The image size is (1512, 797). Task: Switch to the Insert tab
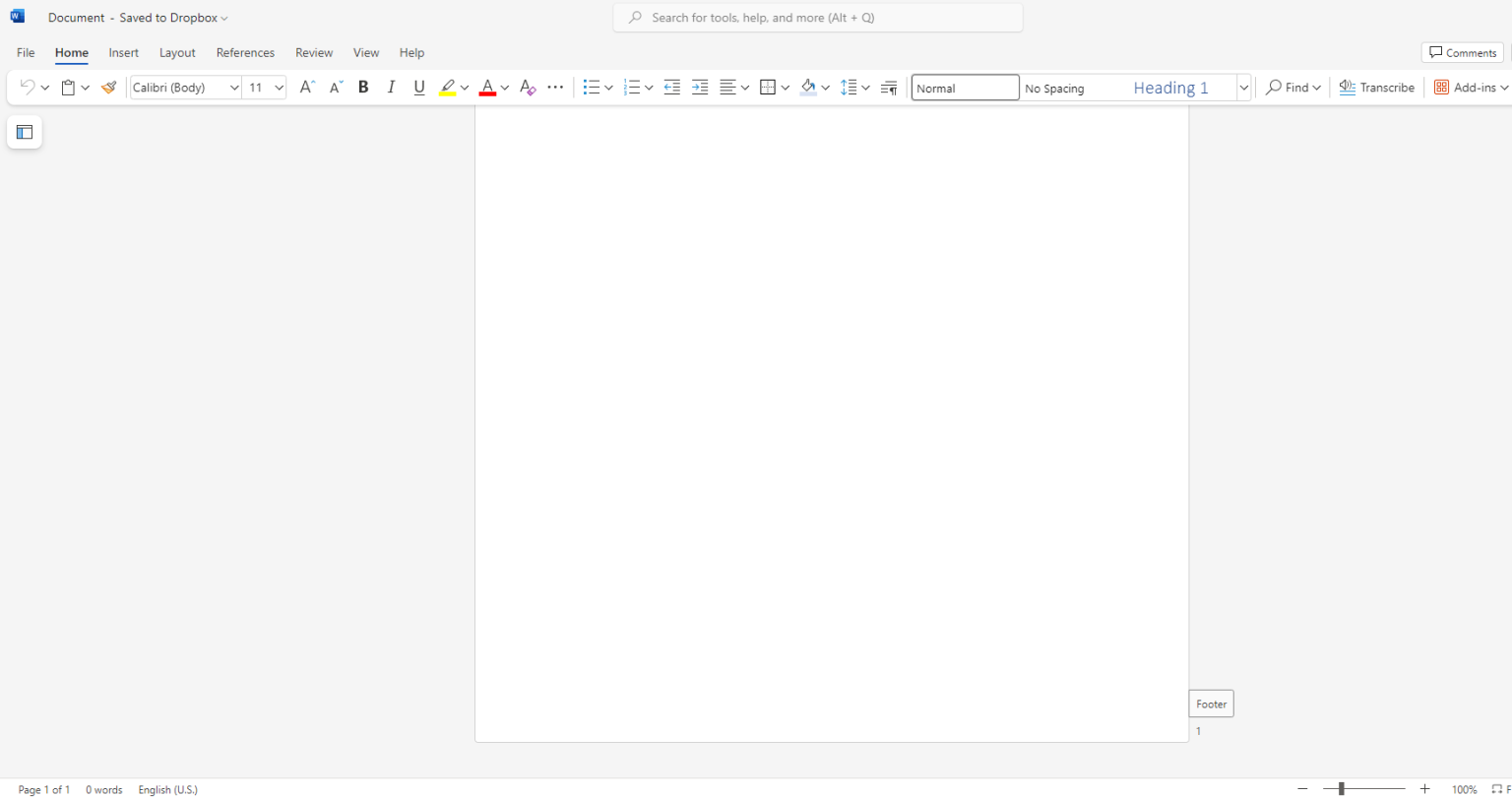click(124, 53)
